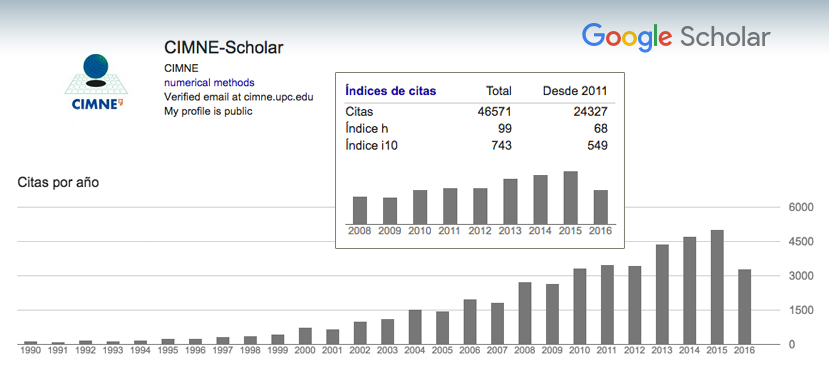The width and height of the screenshot is (829, 370).
Task: Click the Google Scholar logo
Action: [676, 38]
